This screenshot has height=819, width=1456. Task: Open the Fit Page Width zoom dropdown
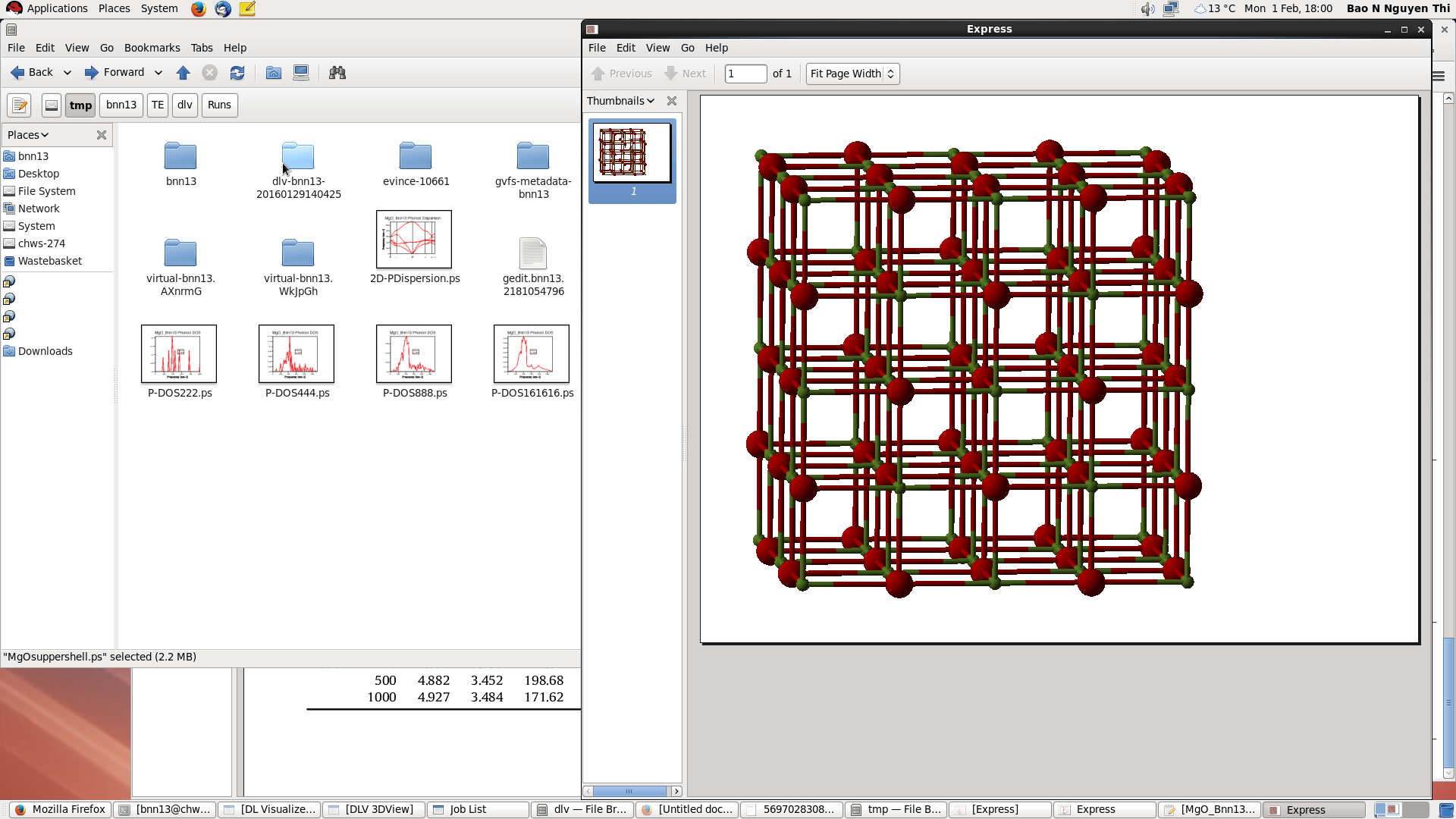click(x=852, y=74)
